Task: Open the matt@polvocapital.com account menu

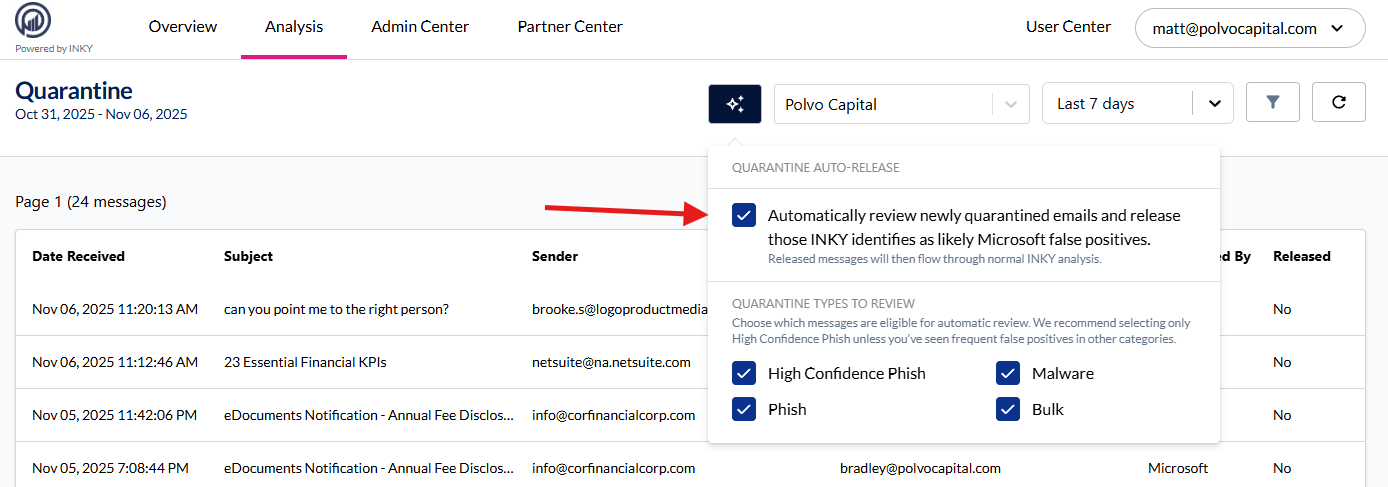Action: coord(1250,28)
